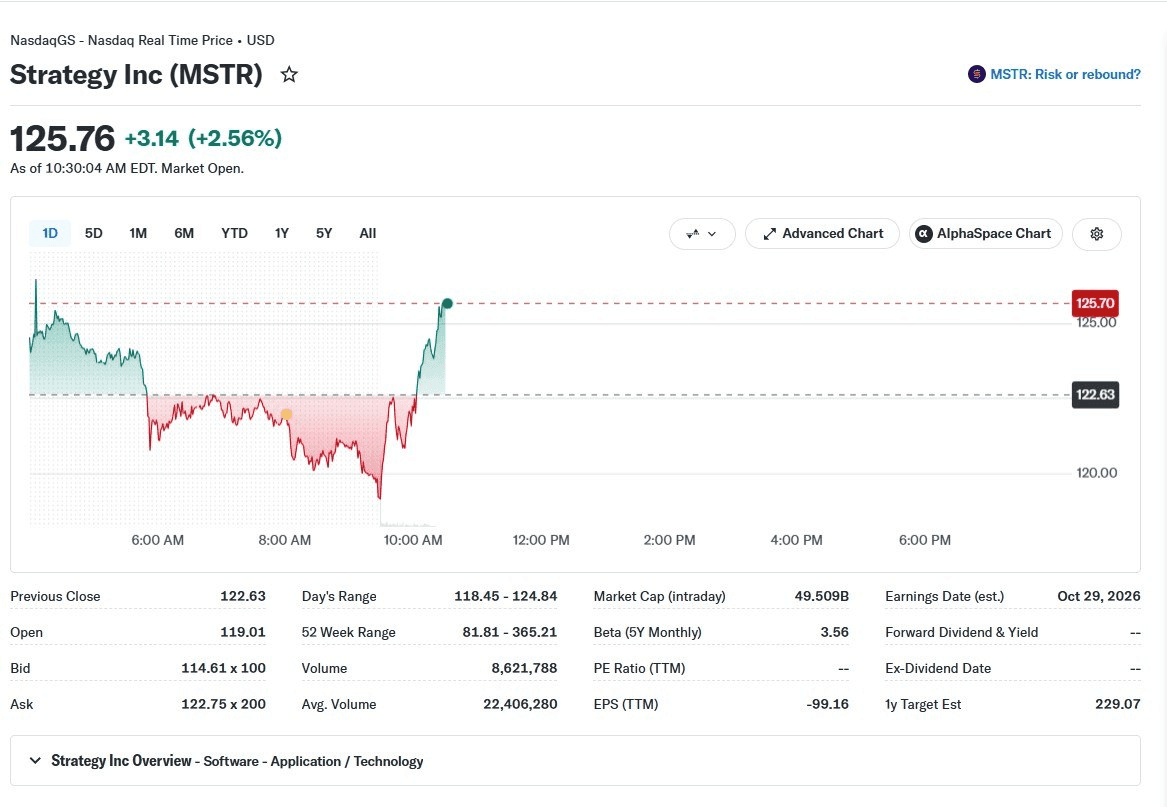Click the MSTR promo round logo icon
1167x807 pixels.
(x=976, y=74)
